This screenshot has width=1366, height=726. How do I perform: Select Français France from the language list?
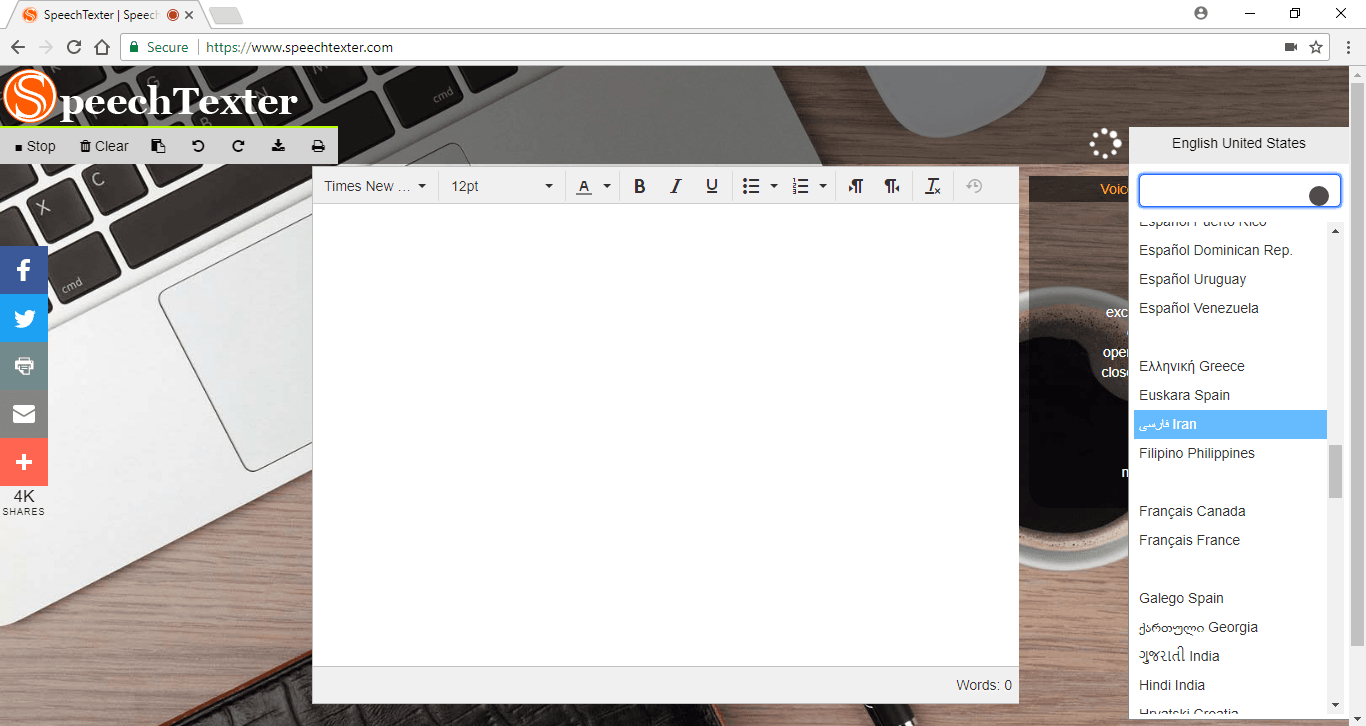tap(1189, 540)
